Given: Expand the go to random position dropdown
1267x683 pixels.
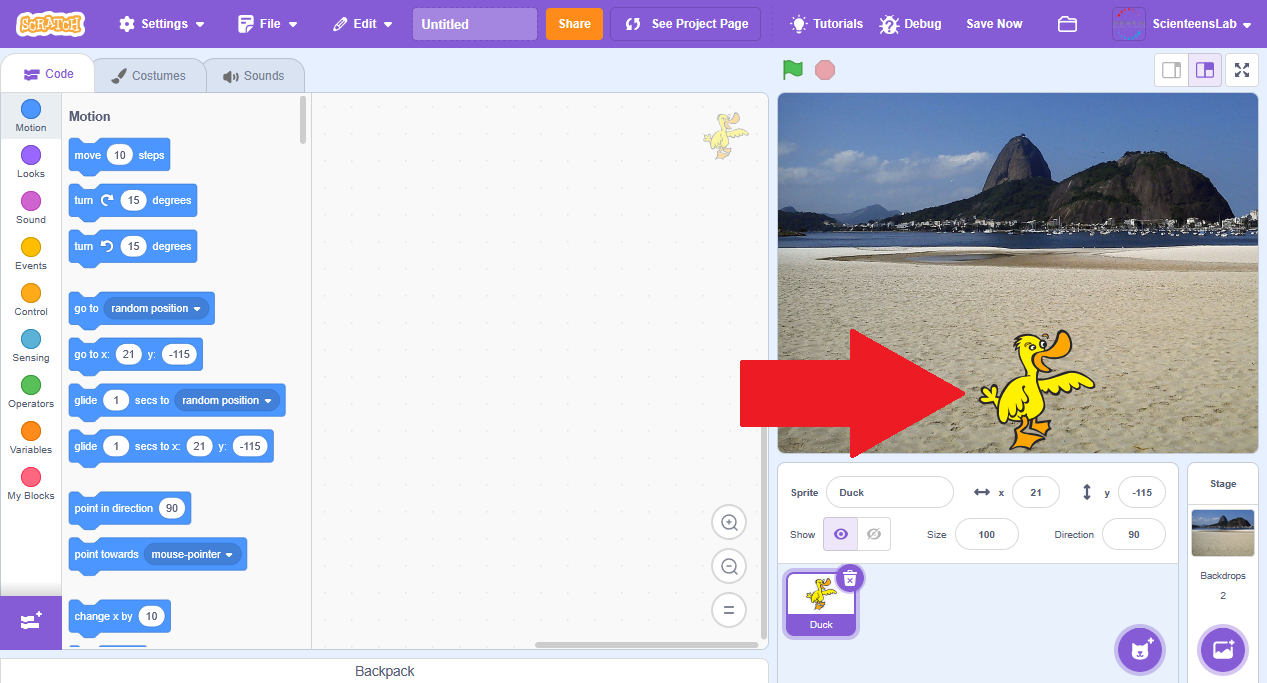Looking at the screenshot, I should click(x=157, y=308).
